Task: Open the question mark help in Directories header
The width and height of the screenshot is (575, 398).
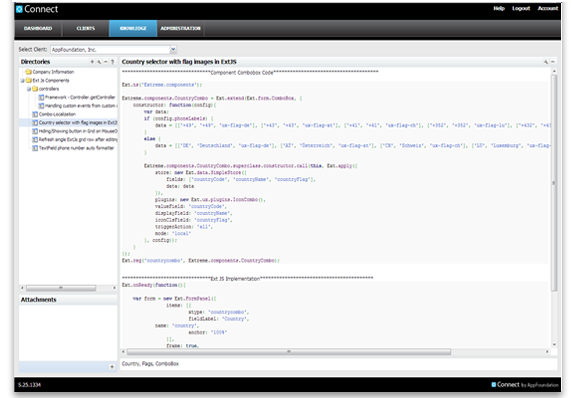Action: click(x=113, y=62)
